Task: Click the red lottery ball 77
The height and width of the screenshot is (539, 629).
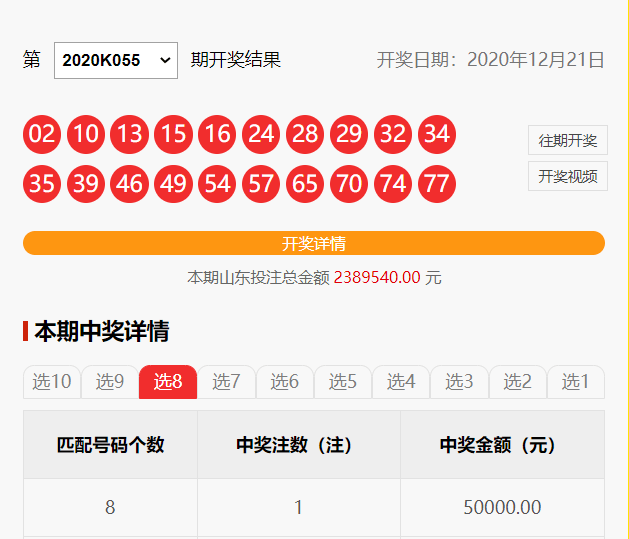Action: (x=436, y=184)
